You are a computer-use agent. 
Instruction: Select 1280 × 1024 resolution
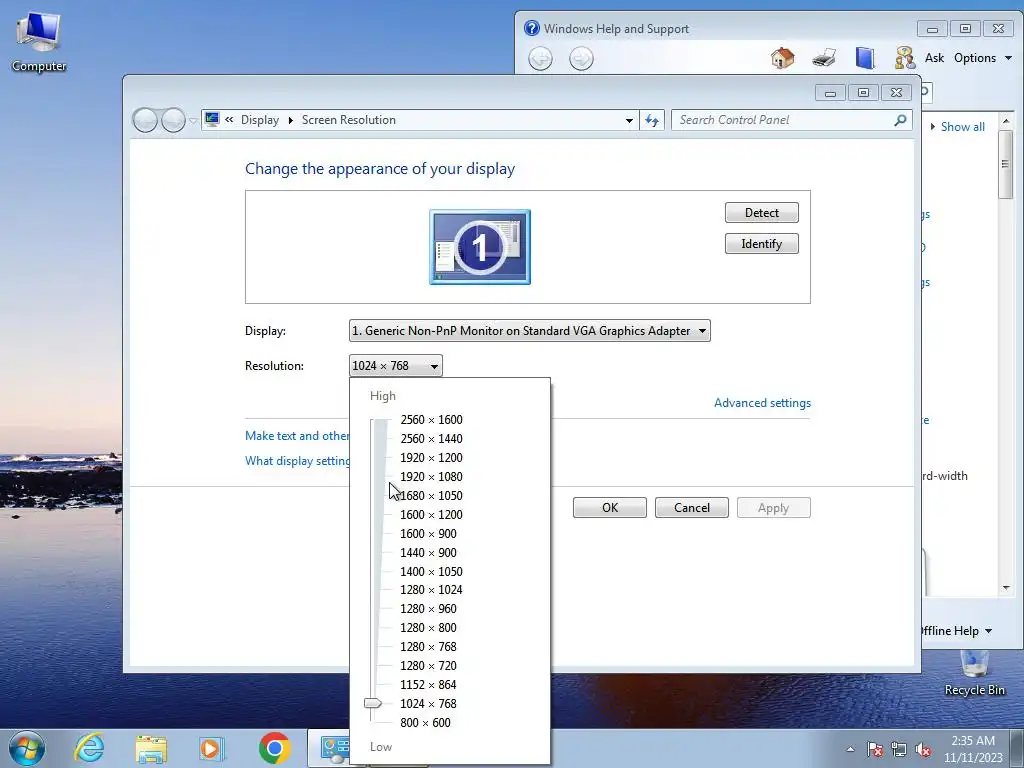click(431, 590)
